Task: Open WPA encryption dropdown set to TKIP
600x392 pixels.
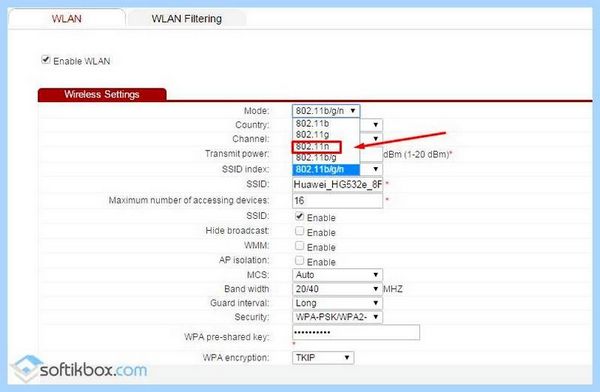Action: coord(323,358)
